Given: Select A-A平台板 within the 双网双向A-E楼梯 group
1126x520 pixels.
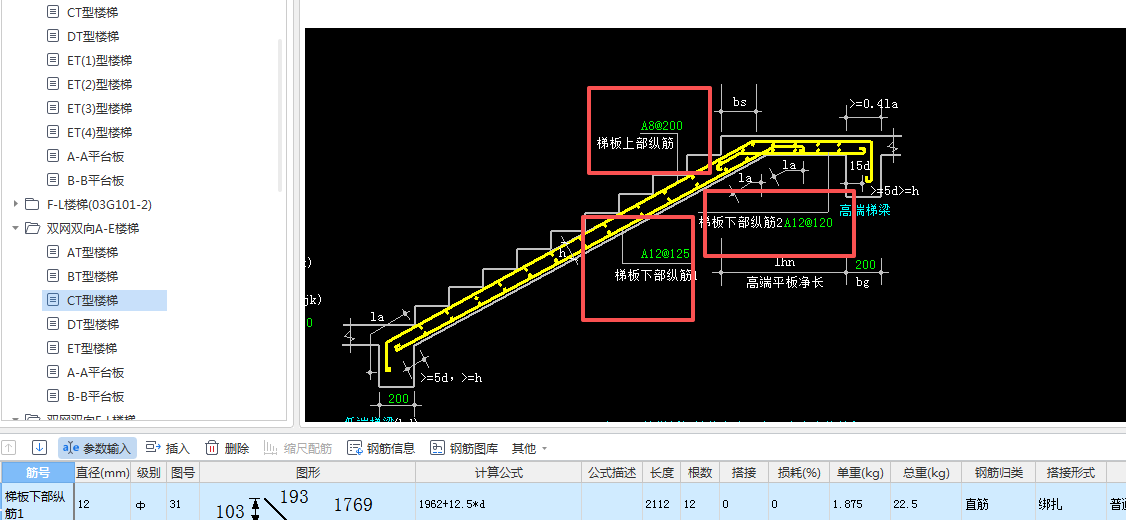Looking at the screenshot, I should [96, 373].
